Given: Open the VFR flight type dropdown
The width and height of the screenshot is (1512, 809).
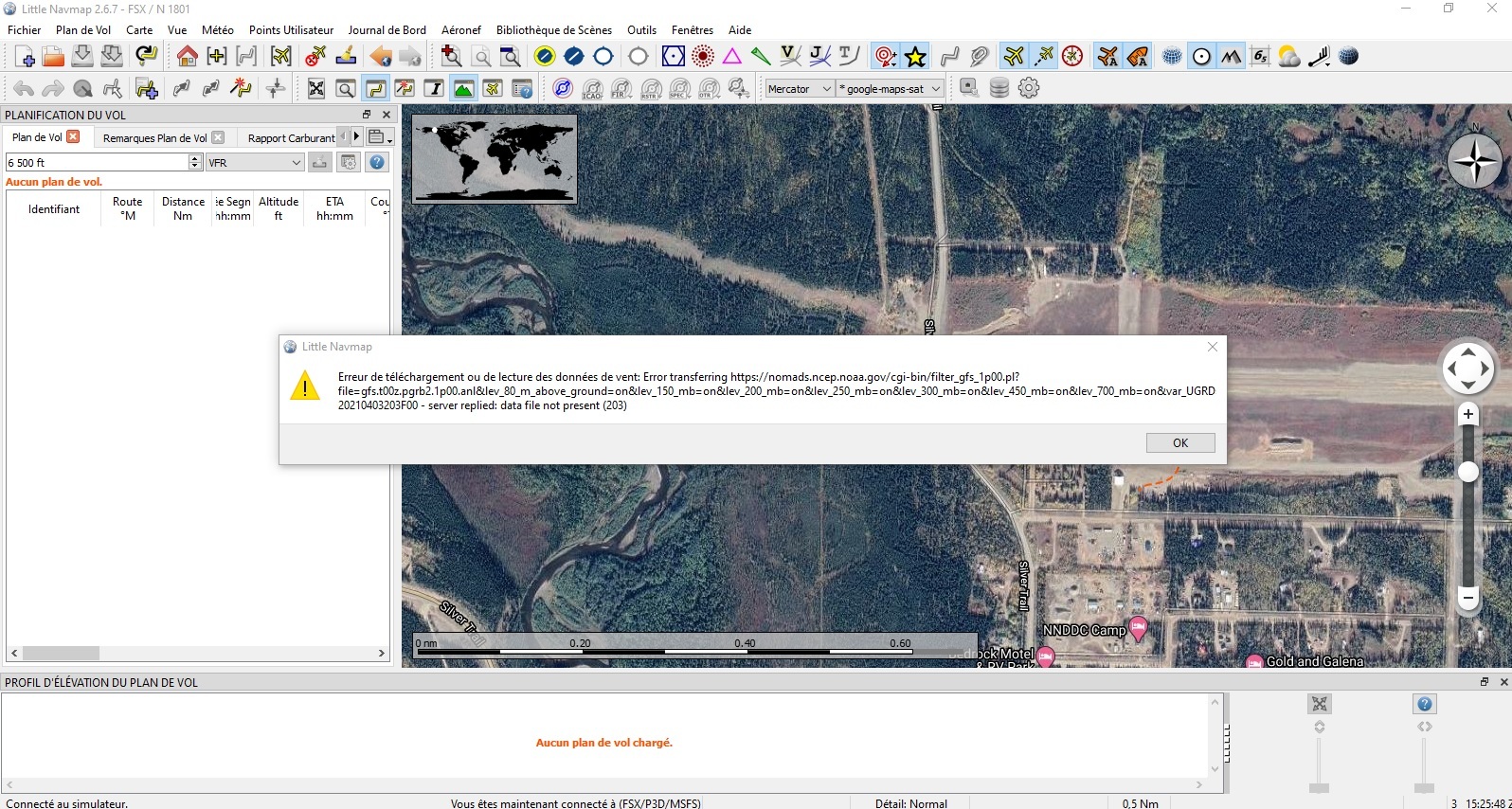Looking at the screenshot, I should 254,163.
